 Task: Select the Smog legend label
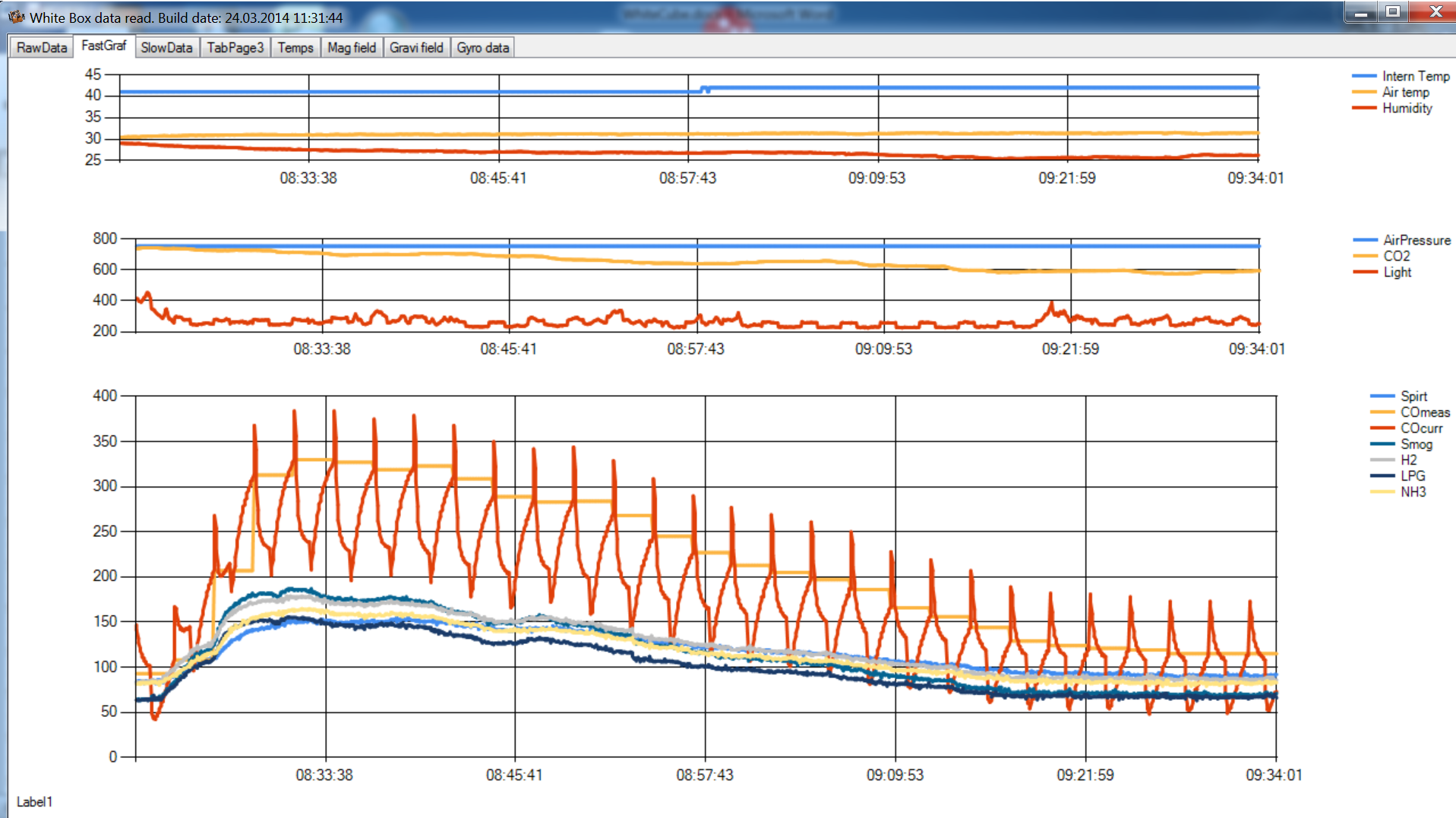(x=1417, y=444)
